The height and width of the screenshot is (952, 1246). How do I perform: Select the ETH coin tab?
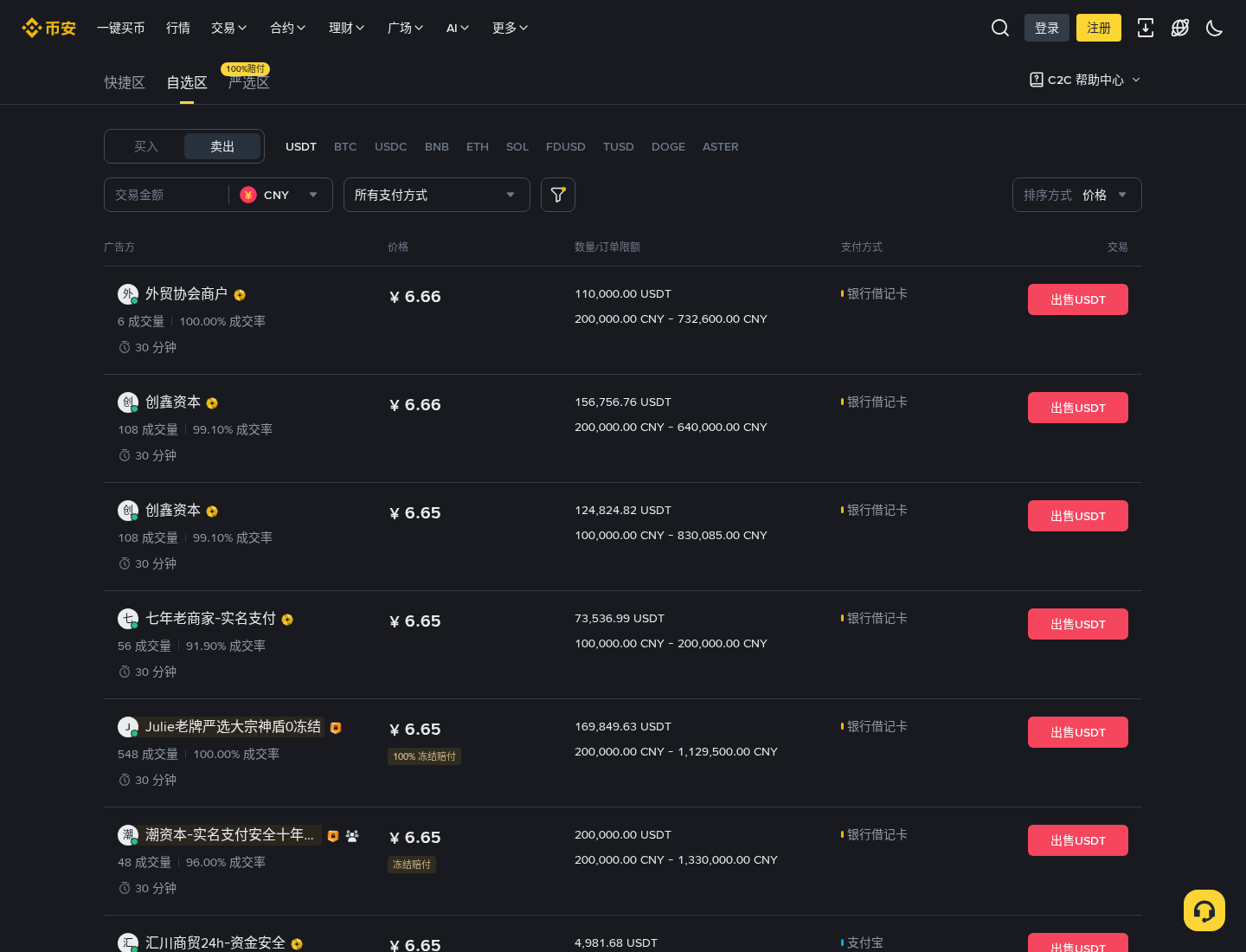click(478, 146)
